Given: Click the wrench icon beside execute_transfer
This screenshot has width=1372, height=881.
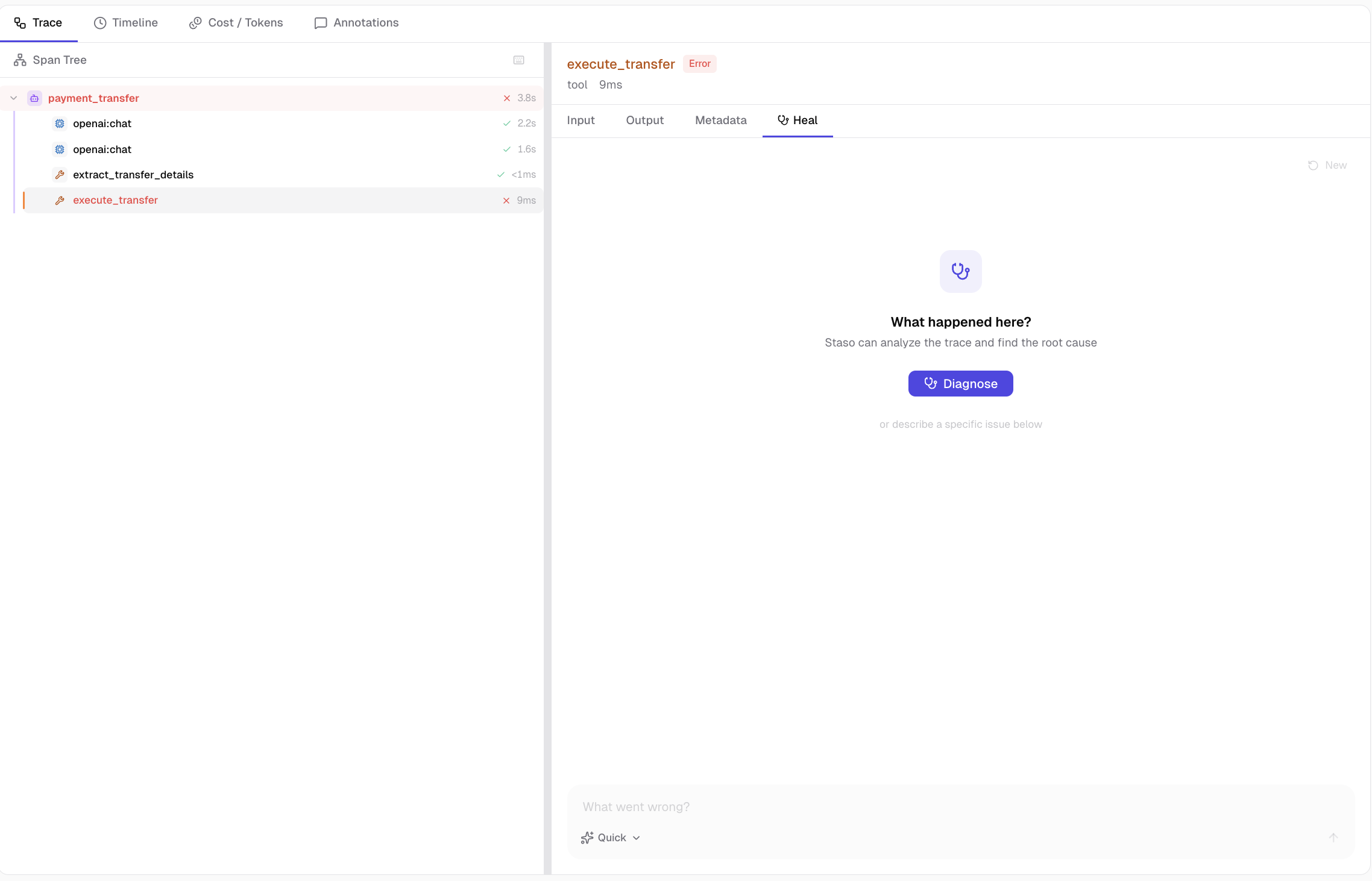Looking at the screenshot, I should pyautogui.click(x=60, y=201).
